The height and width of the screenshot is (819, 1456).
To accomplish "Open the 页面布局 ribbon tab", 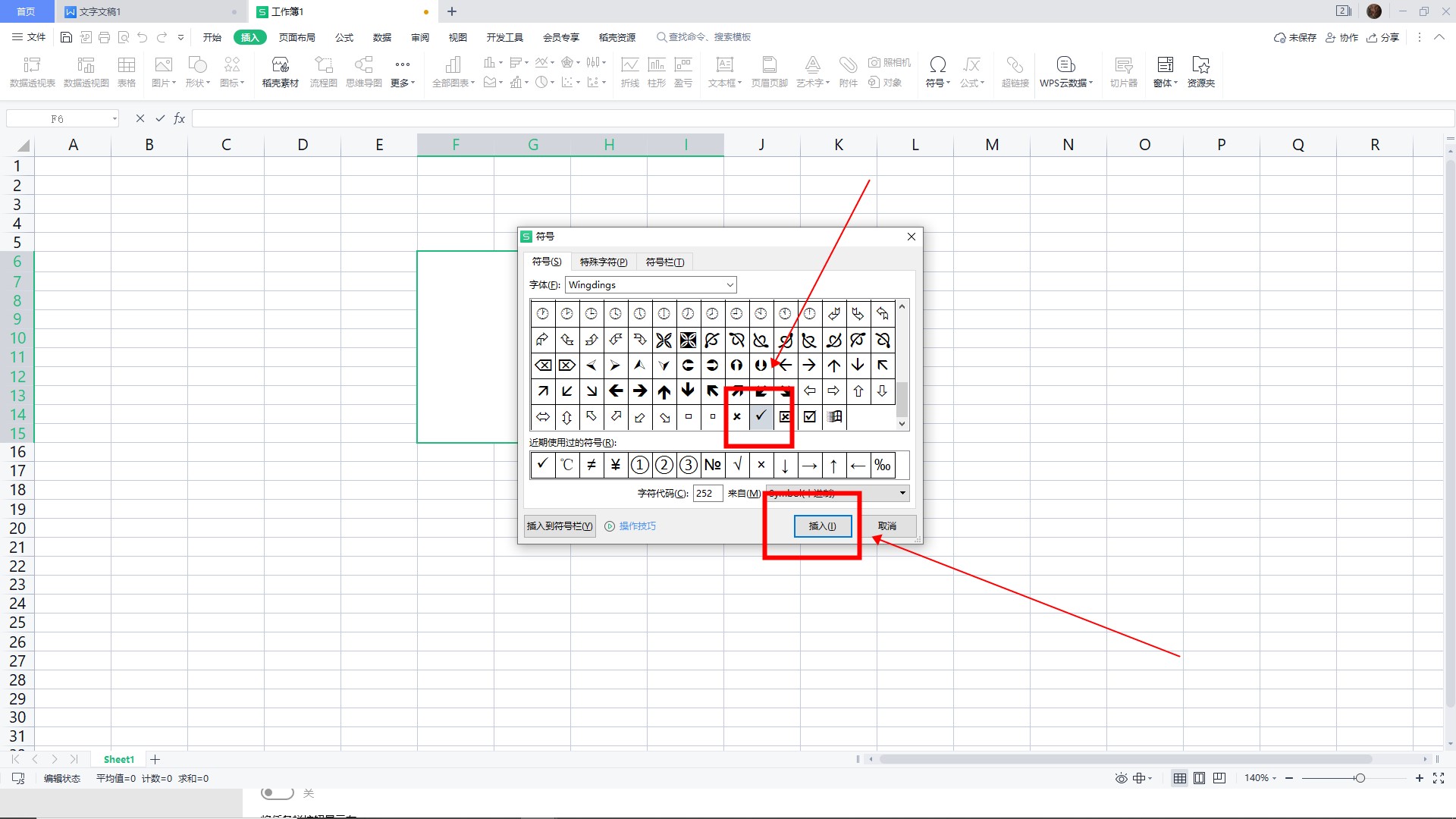I will 297,37.
